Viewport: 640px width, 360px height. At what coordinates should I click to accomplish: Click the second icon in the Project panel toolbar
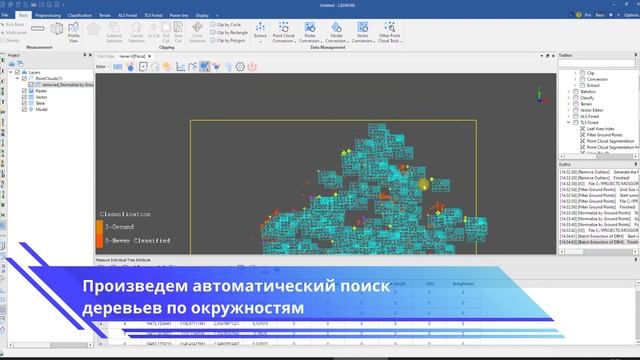point(20,64)
